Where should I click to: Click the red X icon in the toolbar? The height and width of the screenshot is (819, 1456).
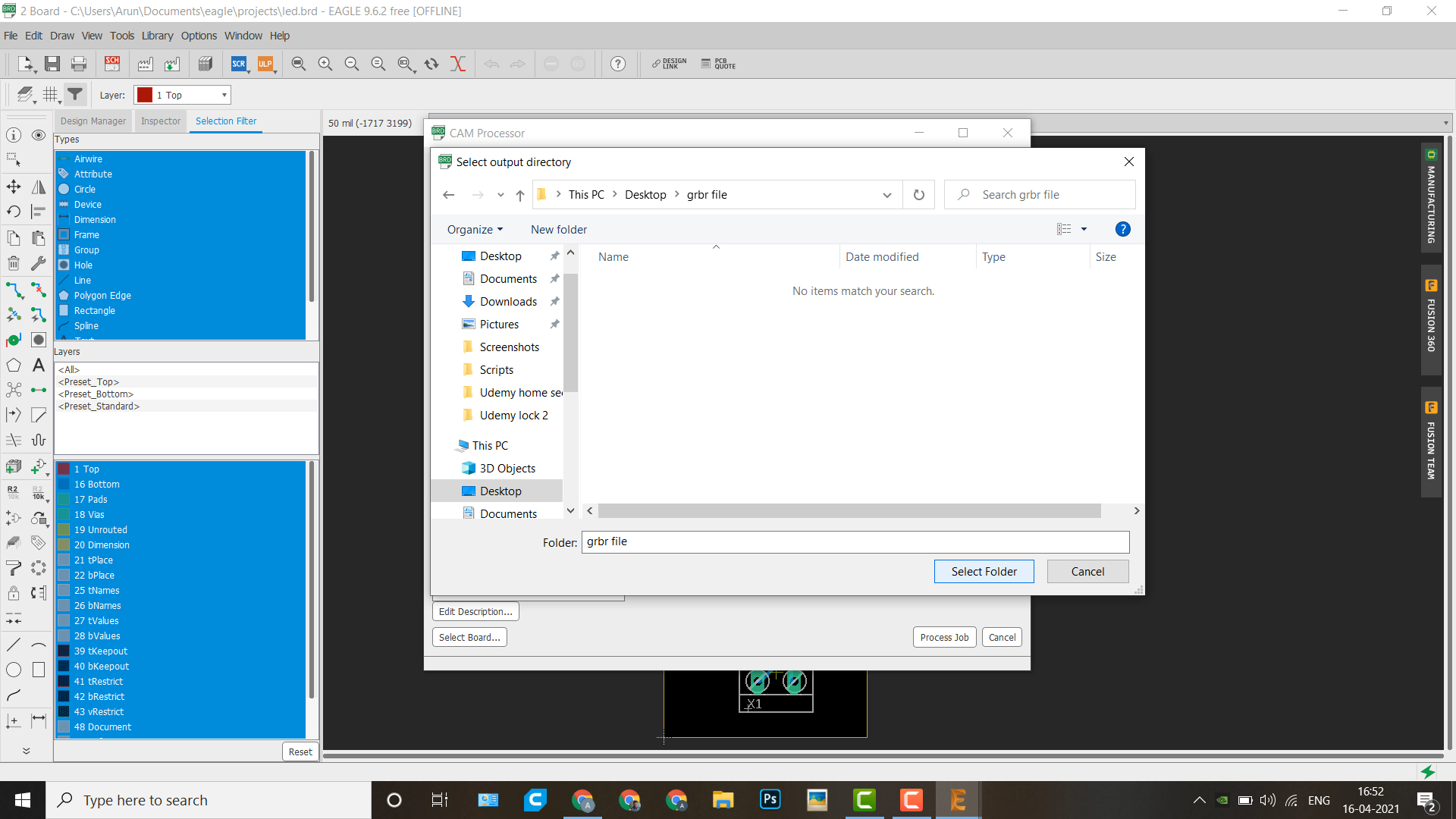pos(458,64)
